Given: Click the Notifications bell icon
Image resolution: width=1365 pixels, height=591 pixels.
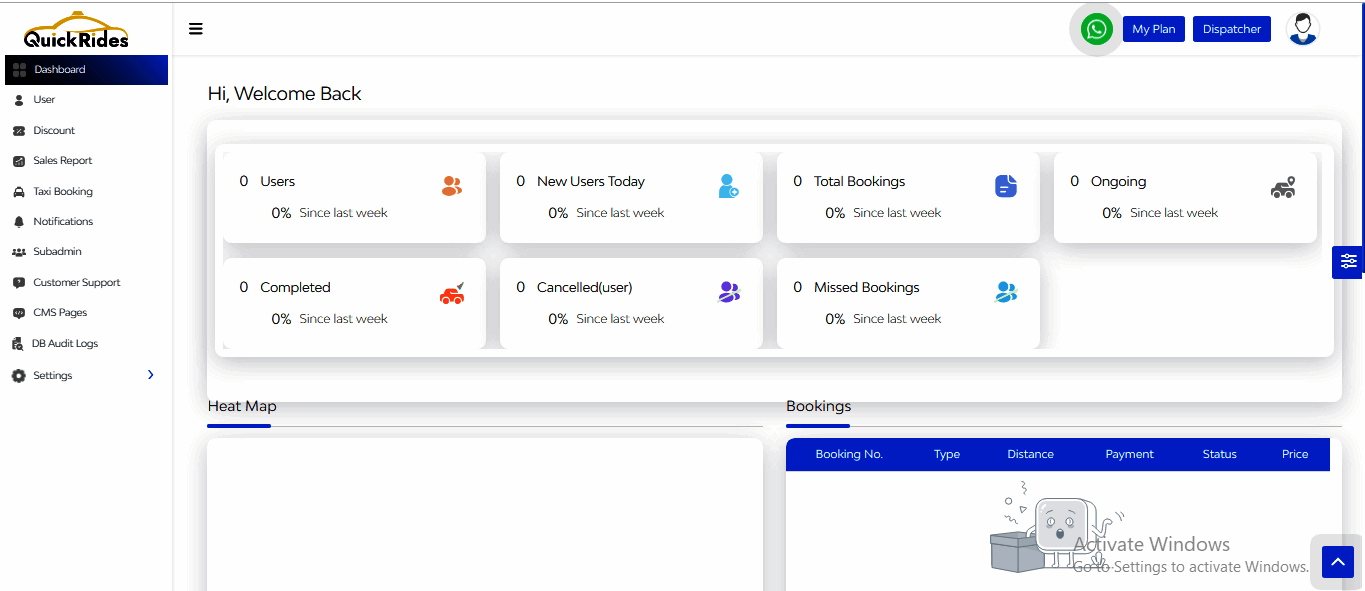Looking at the screenshot, I should pyautogui.click(x=19, y=222).
